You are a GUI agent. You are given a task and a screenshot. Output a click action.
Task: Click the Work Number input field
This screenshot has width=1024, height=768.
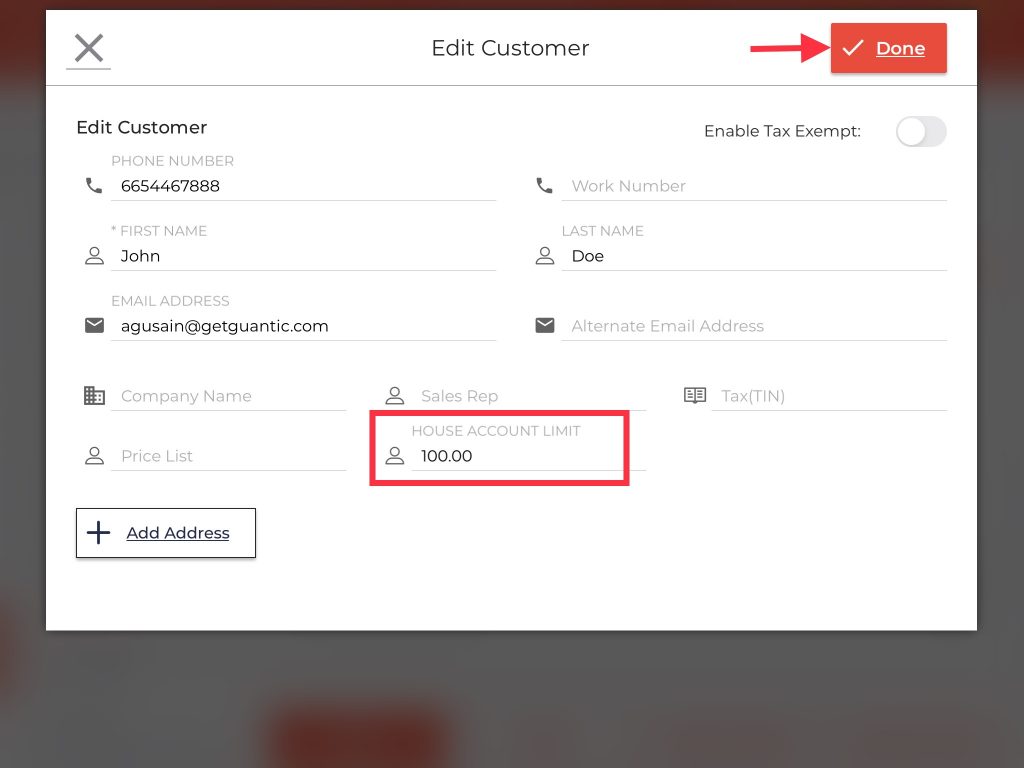[x=753, y=186]
